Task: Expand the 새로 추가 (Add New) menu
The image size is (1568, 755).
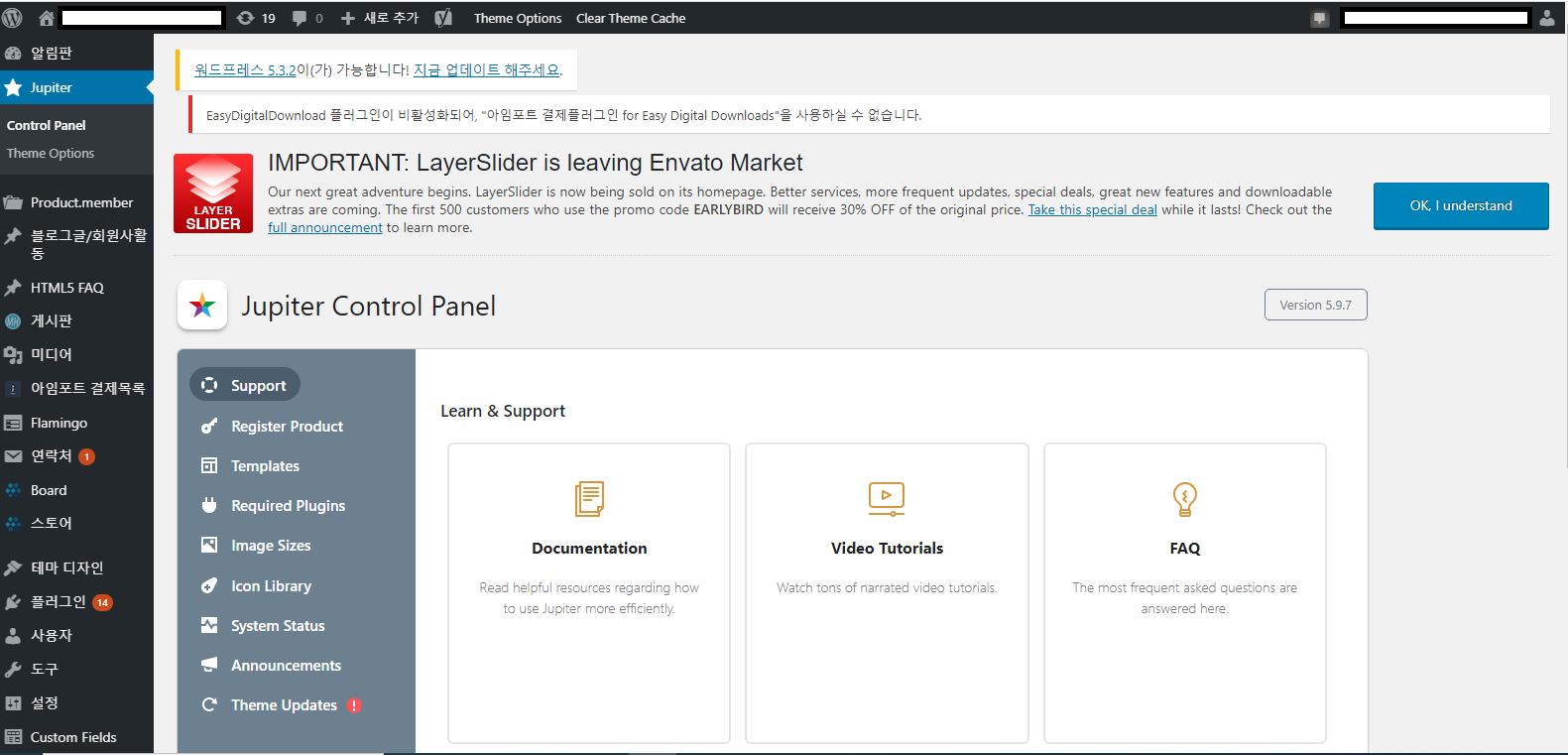Action: pos(380,18)
